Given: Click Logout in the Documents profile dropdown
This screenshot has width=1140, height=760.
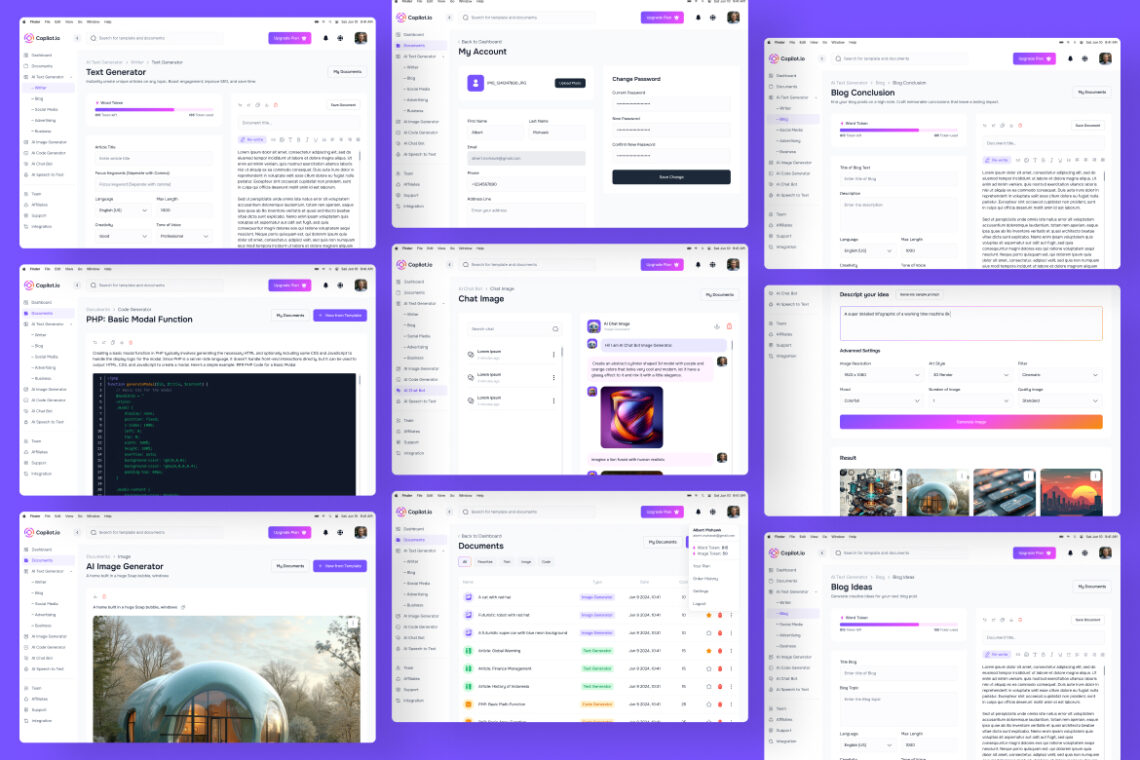Looking at the screenshot, I should coord(699,604).
